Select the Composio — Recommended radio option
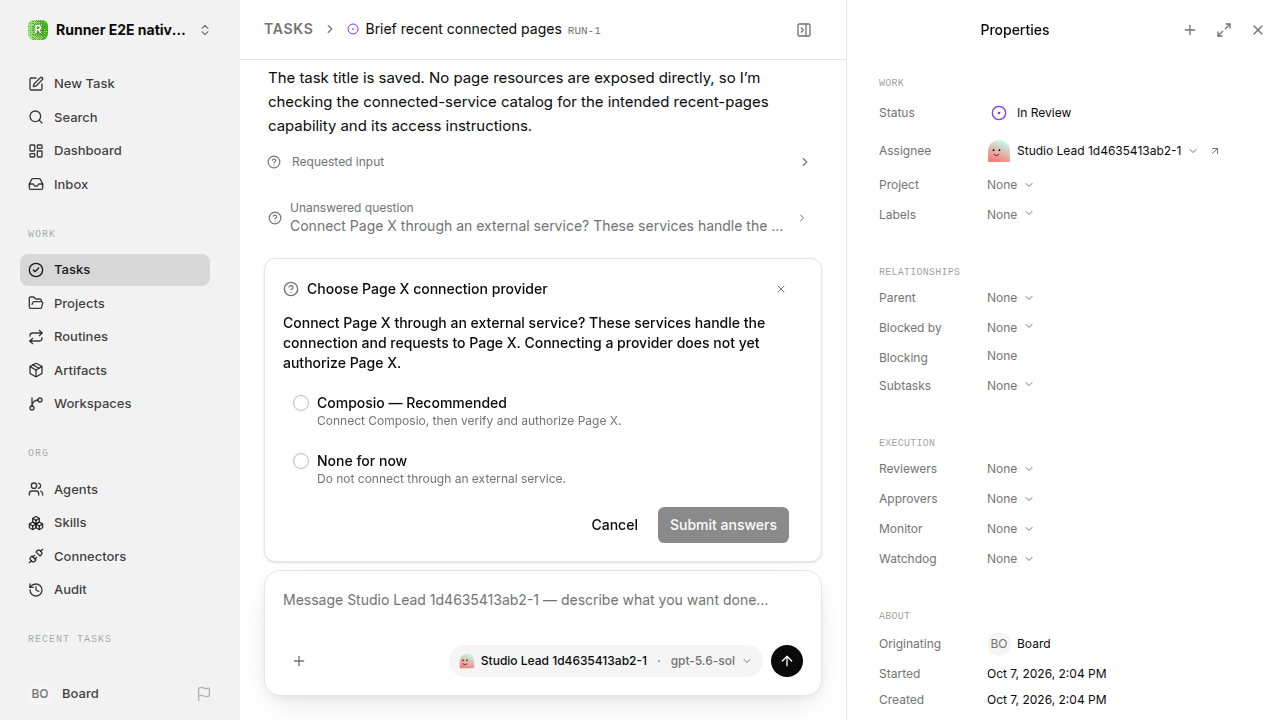 point(301,403)
